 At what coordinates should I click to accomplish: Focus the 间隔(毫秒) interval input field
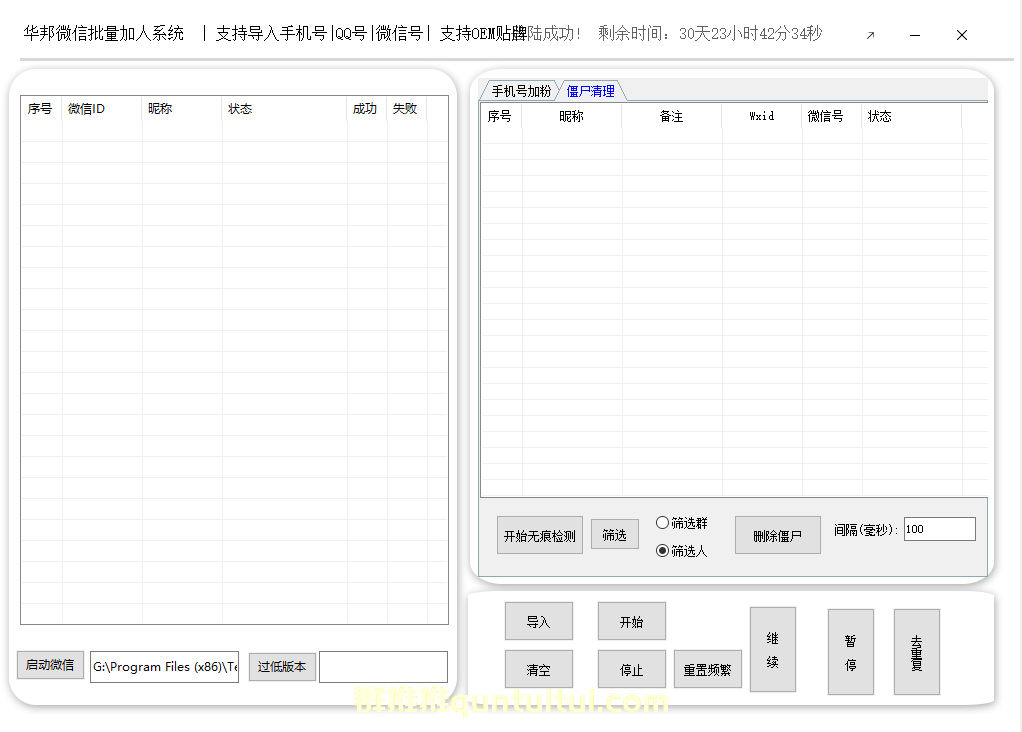pos(938,529)
